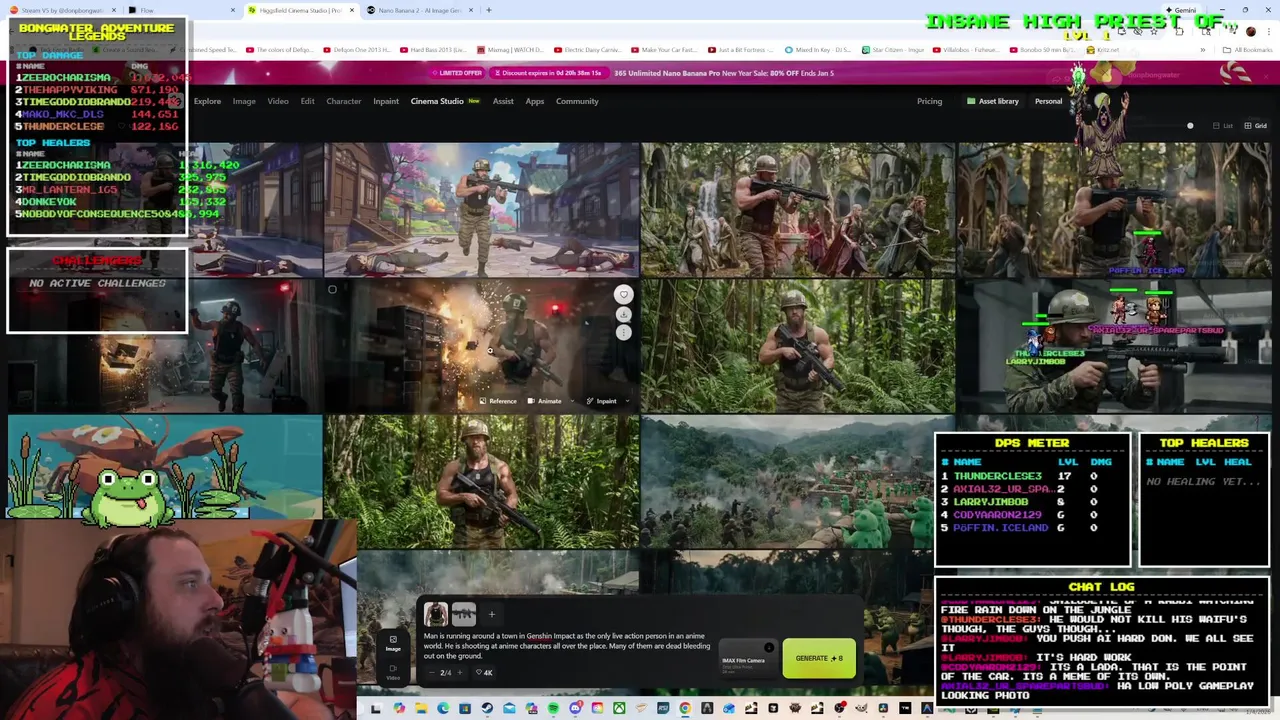Add another reference image with plus
1280x720 pixels.
[491, 613]
